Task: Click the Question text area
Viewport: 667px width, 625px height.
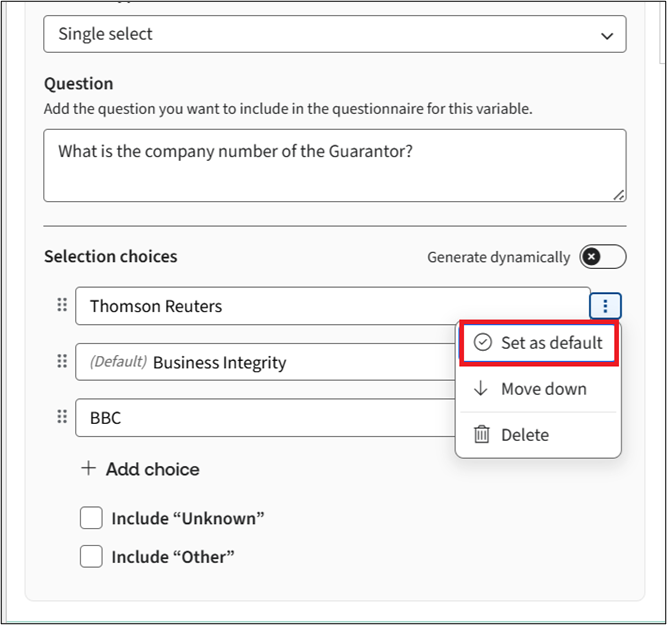Action: click(334, 164)
